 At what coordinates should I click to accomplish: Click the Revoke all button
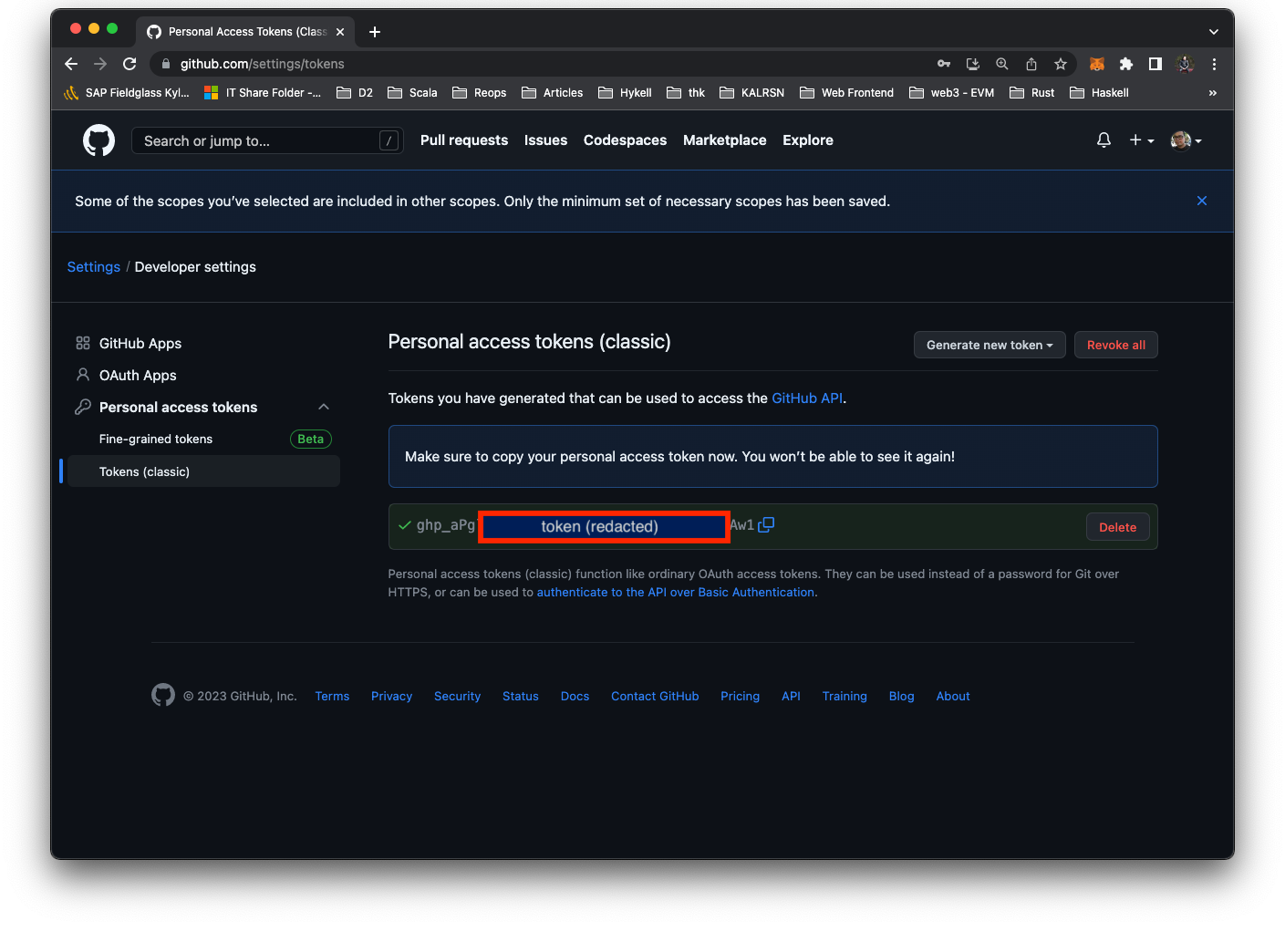click(1116, 345)
